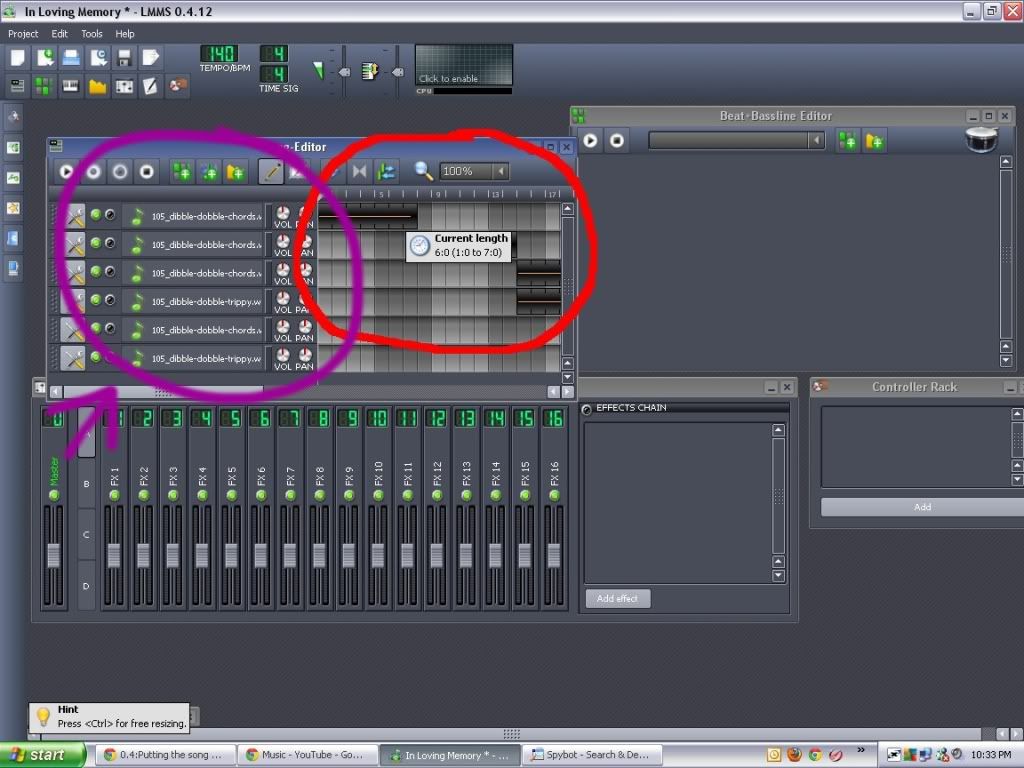Toggle mute LED on FX 1 channel
This screenshot has width=1024, height=768.
[x=114, y=495]
